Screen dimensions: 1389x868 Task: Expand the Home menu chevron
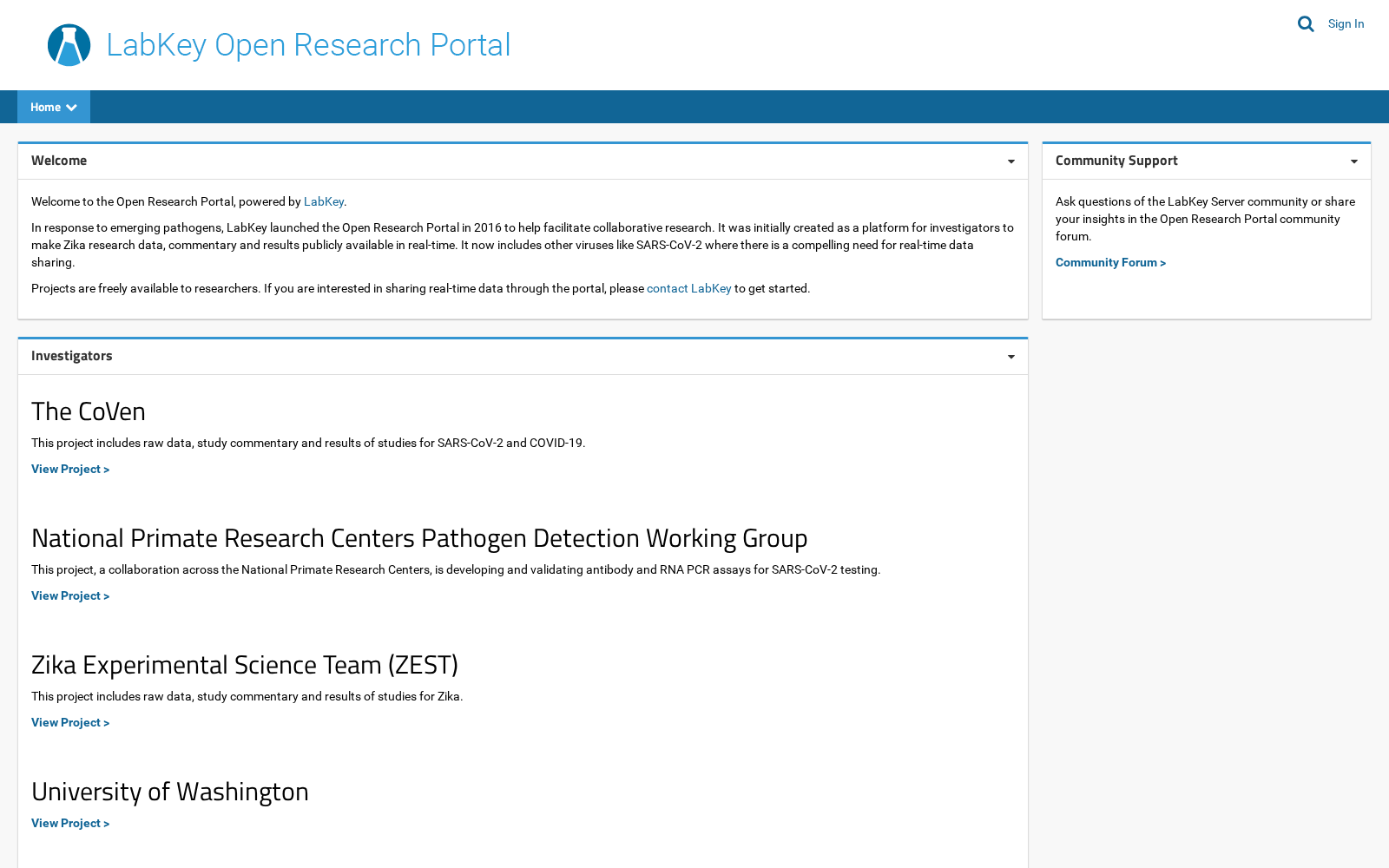click(x=71, y=108)
